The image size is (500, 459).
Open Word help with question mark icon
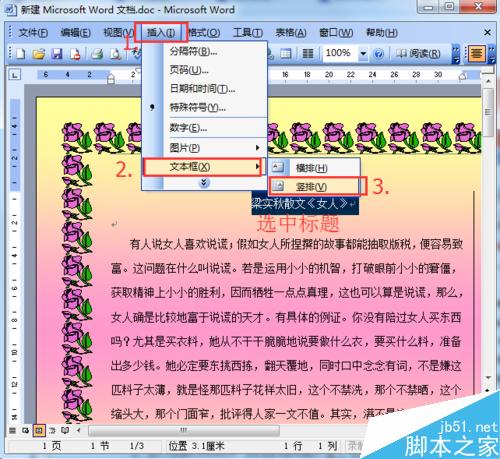(x=378, y=54)
